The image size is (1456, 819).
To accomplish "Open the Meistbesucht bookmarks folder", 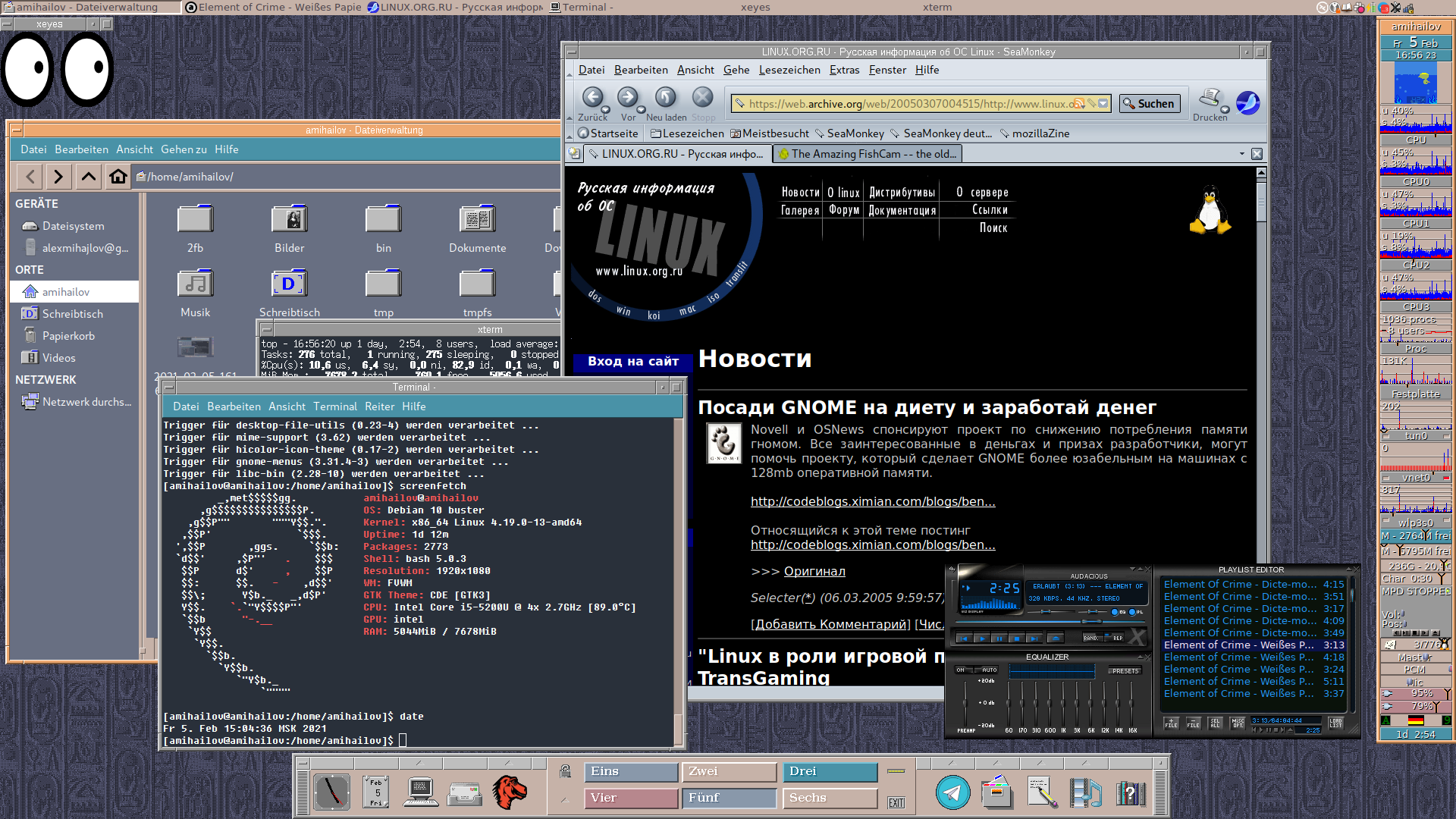I will [x=770, y=133].
